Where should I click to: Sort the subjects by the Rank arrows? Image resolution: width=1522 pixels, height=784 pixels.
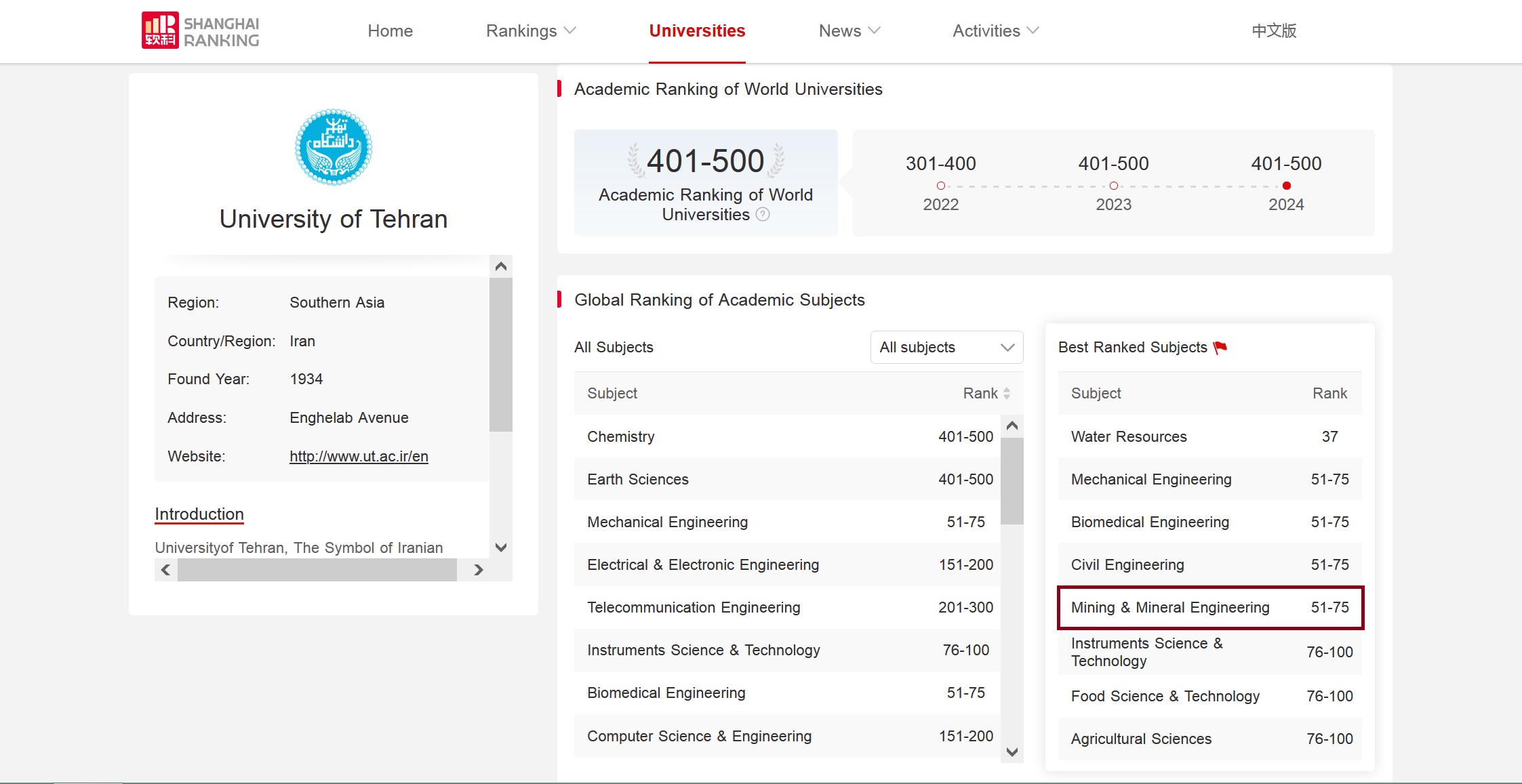[x=1007, y=394]
